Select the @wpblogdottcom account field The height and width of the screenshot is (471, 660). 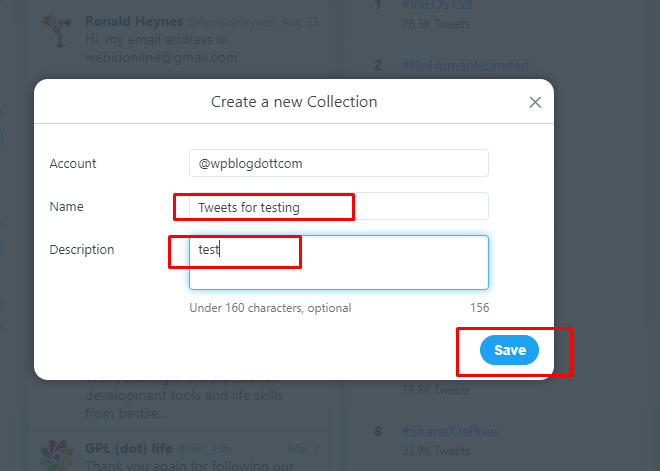pos(339,163)
